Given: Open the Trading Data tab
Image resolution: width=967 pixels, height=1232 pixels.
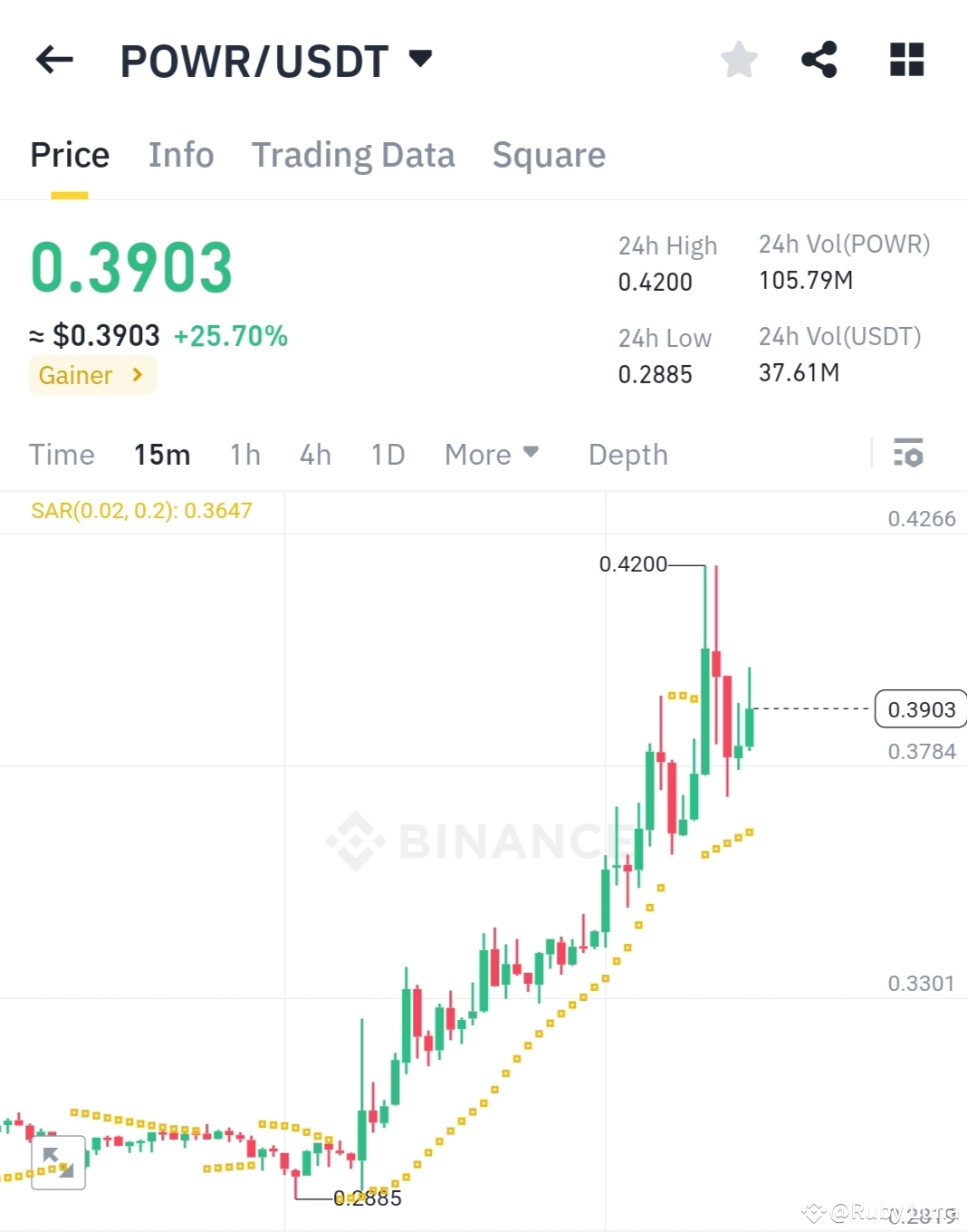Looking at the screenshot, I should (353, 154).
